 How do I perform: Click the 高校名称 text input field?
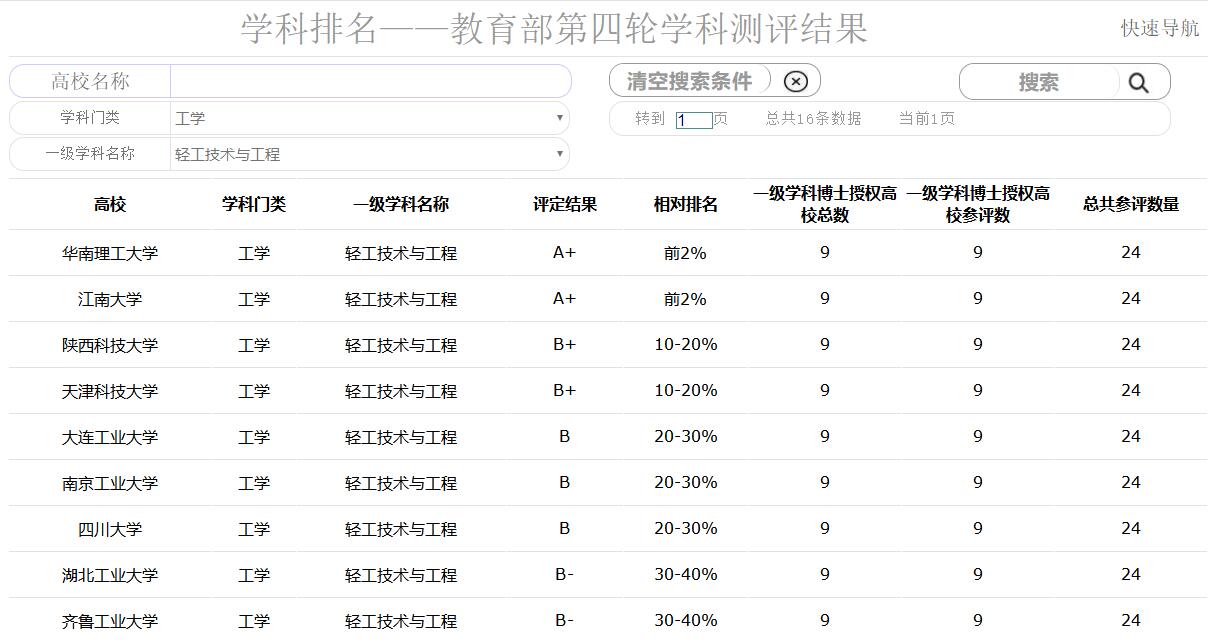pyautogui.click(x=370, y=82)
